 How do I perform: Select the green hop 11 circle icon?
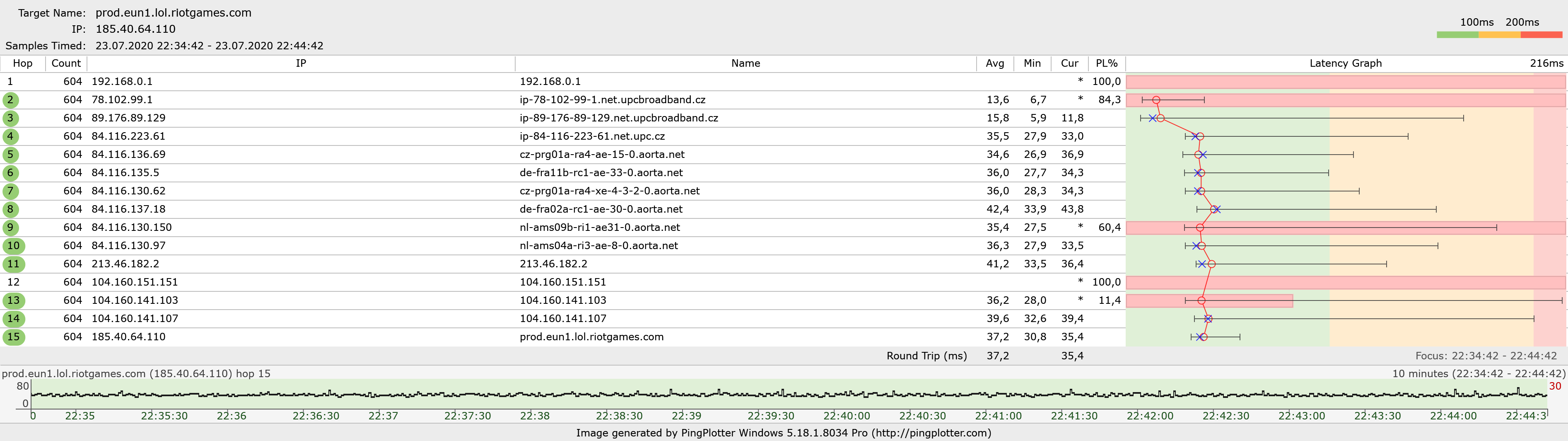[13, 264]
